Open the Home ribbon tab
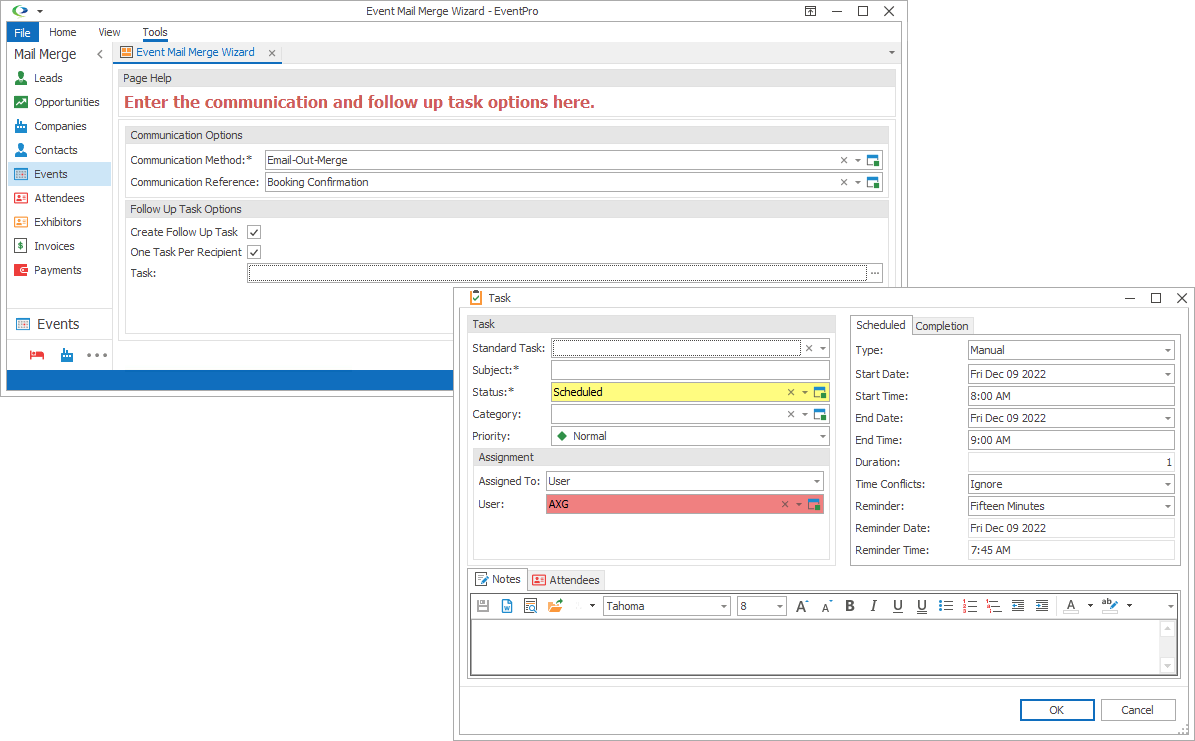Screen dimensions: 1195x741 point(62,32)
